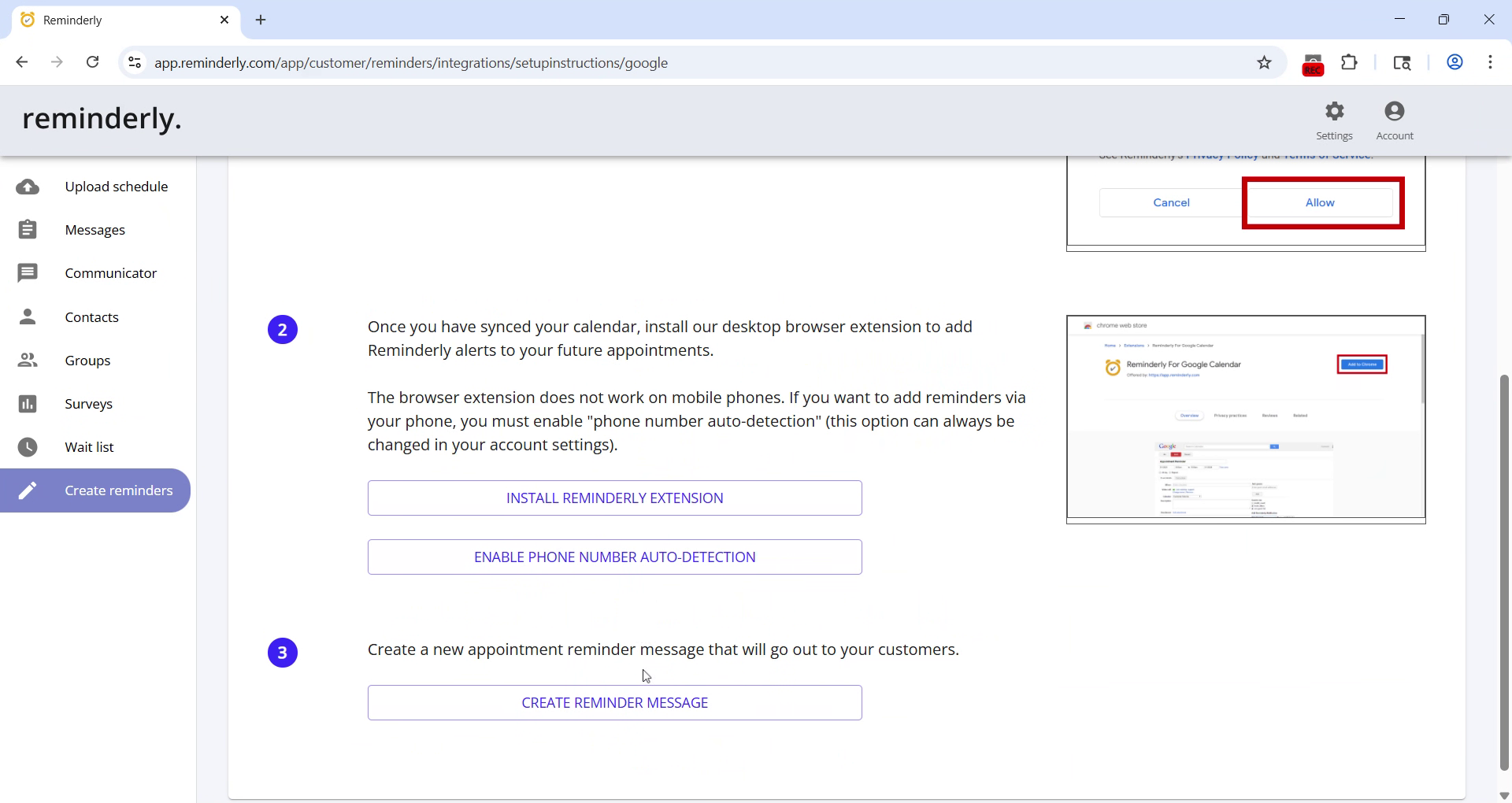The height and width of the screenshot is (803, 1512).
Task: Click CREATE REMINDER MESSAGE button
Action: tap(615, 702)
